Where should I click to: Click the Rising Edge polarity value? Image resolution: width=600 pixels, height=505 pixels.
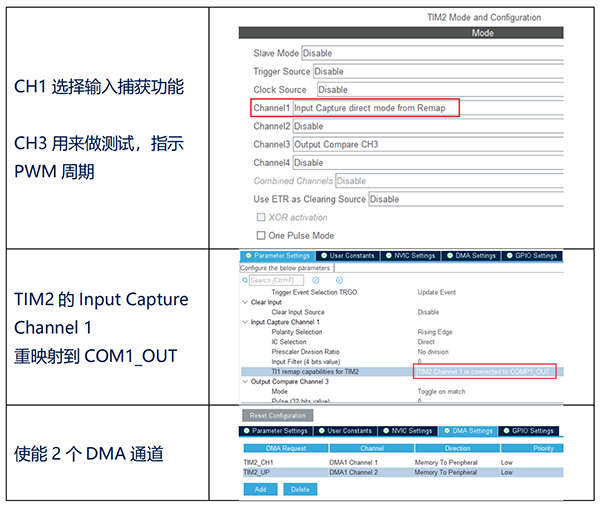[x=435, y=332]
